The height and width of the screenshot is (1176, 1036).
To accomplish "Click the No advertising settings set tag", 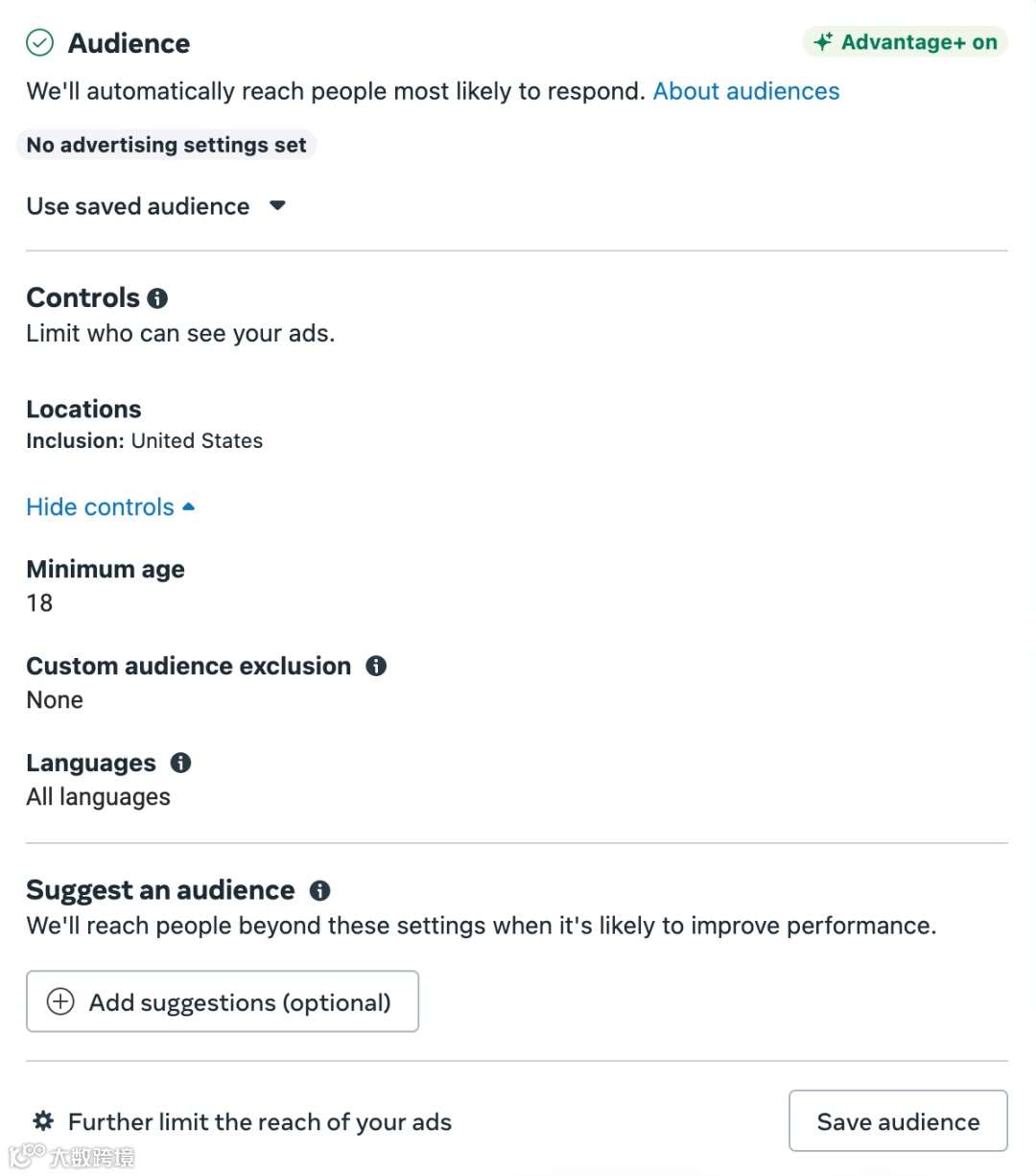I will point(166,145).
